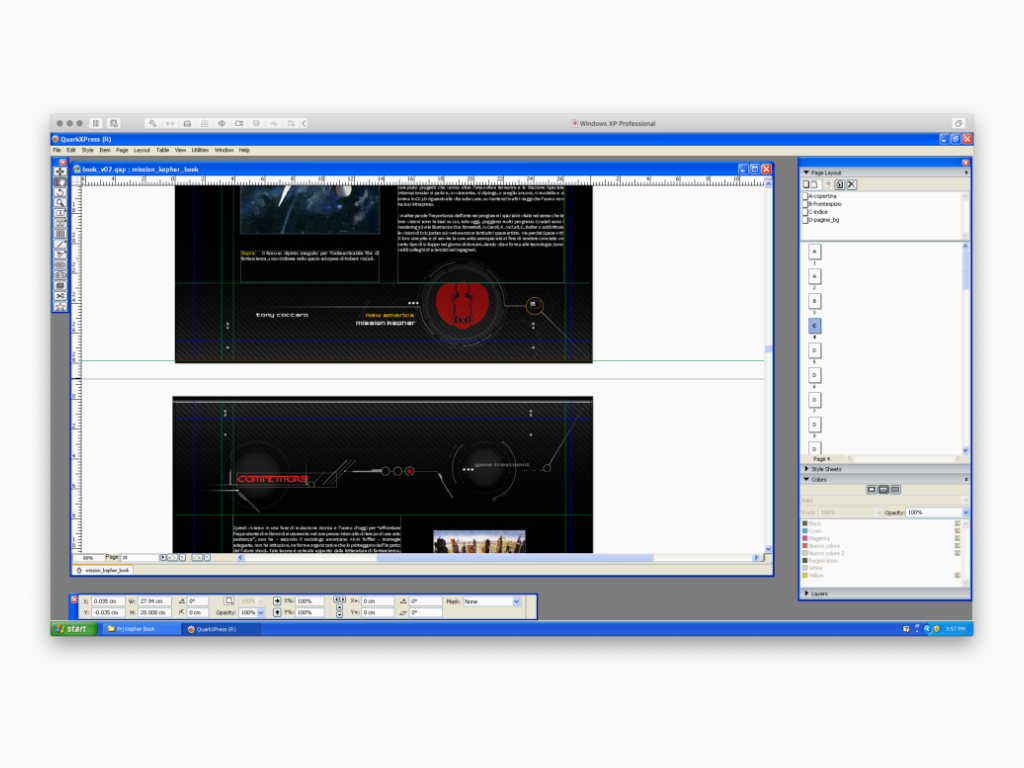Open the Layout menu

click(142, 150)
